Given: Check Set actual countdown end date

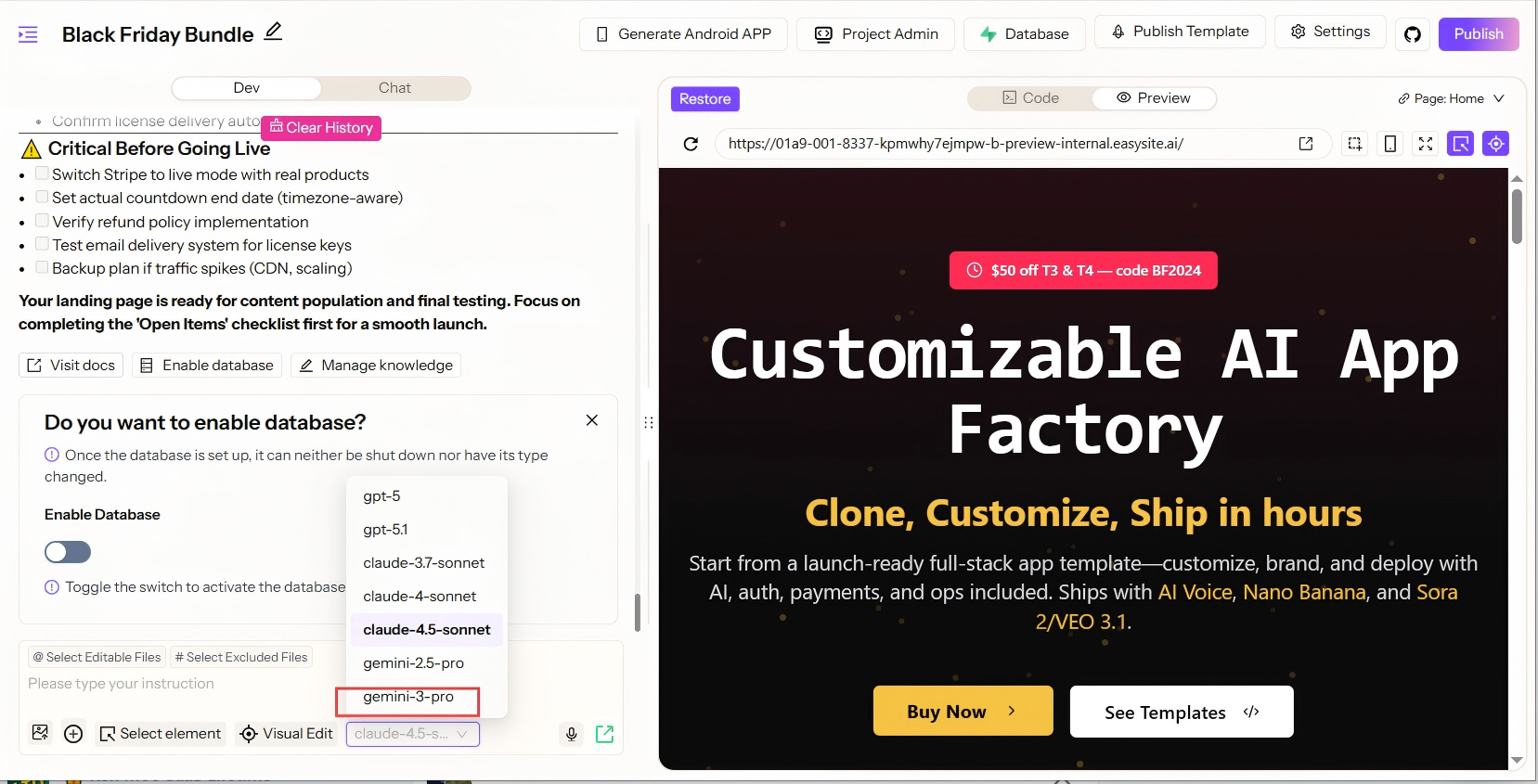Looking at the screenshot, I should pos(42,197).
